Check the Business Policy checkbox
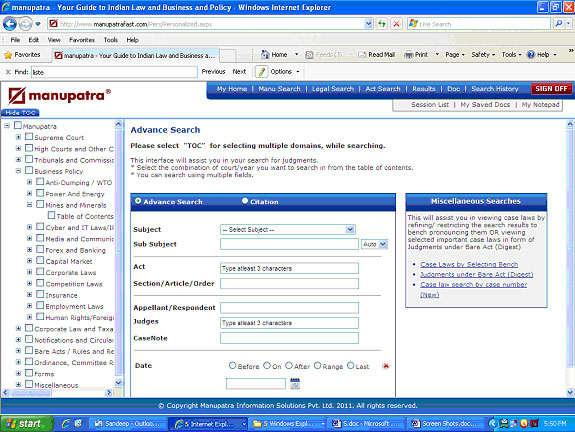This screenshot has width=575, height=432. coord(29,171)
